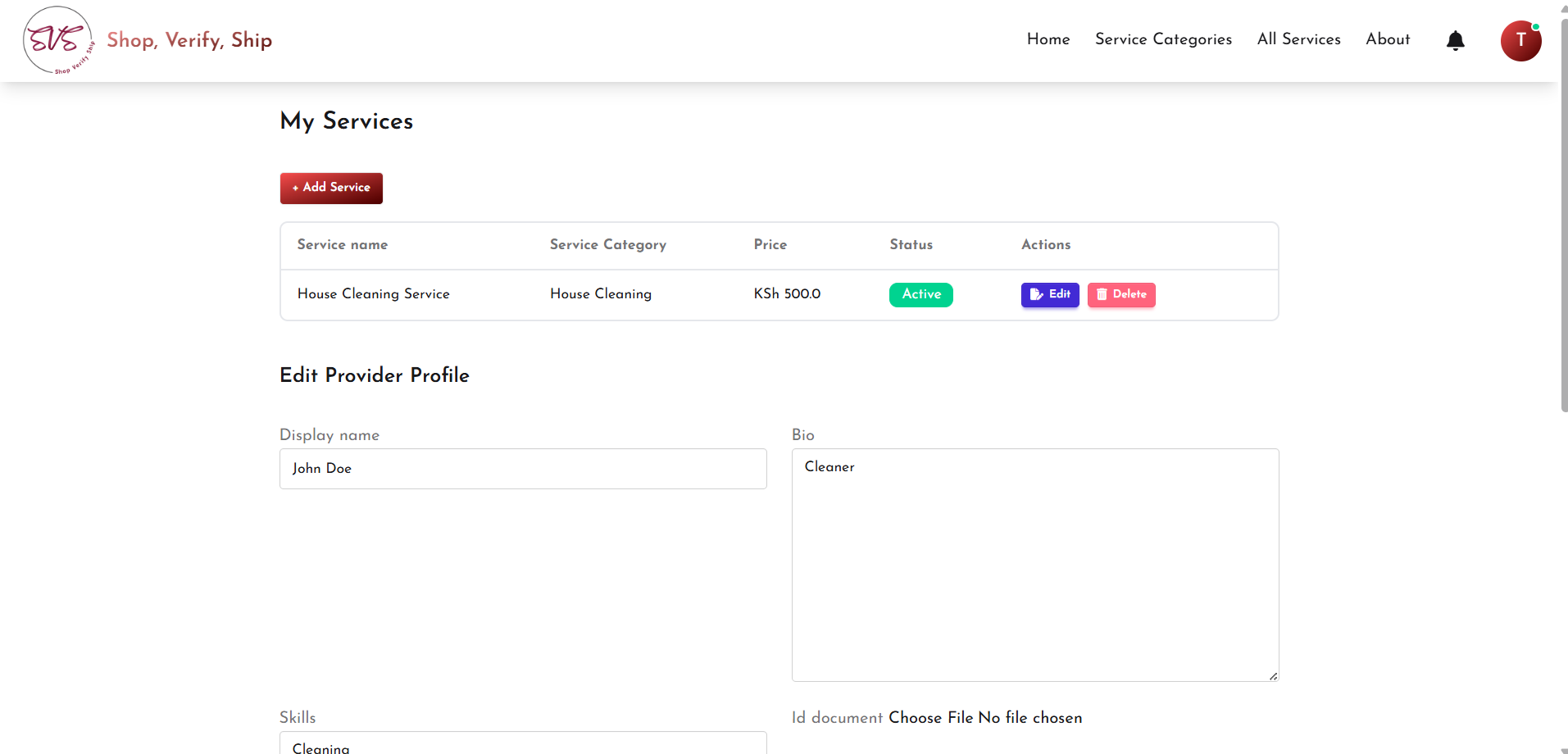Image resolution: width=1568 pixels, height=754 pixels.
Task: Focus the Display name input field
Action: [523, 469]
